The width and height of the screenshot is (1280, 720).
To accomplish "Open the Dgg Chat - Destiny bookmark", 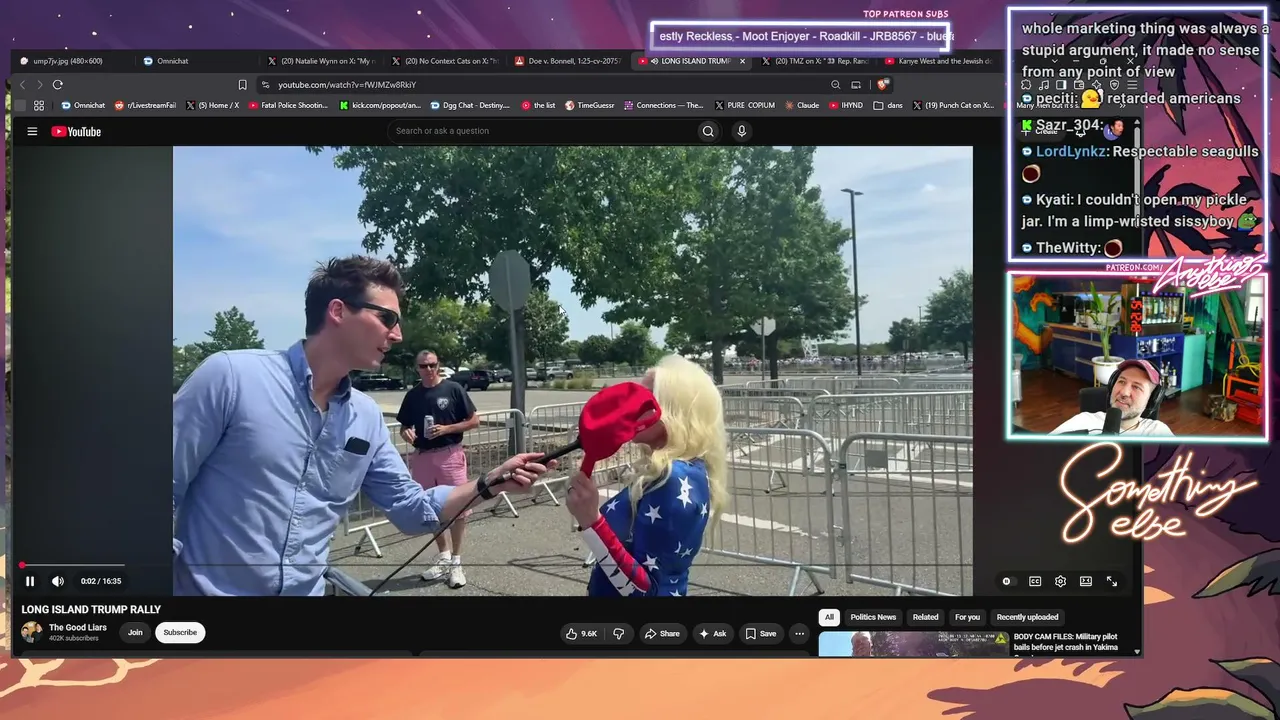I will click(x=470, y=105).
